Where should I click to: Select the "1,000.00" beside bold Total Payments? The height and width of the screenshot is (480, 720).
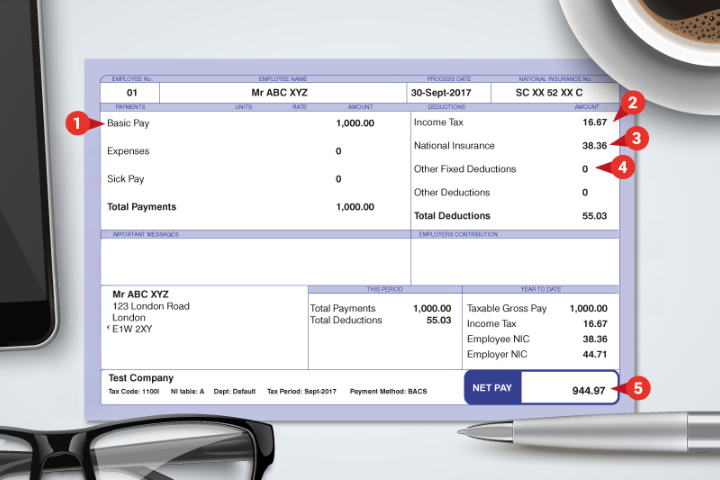355,207
